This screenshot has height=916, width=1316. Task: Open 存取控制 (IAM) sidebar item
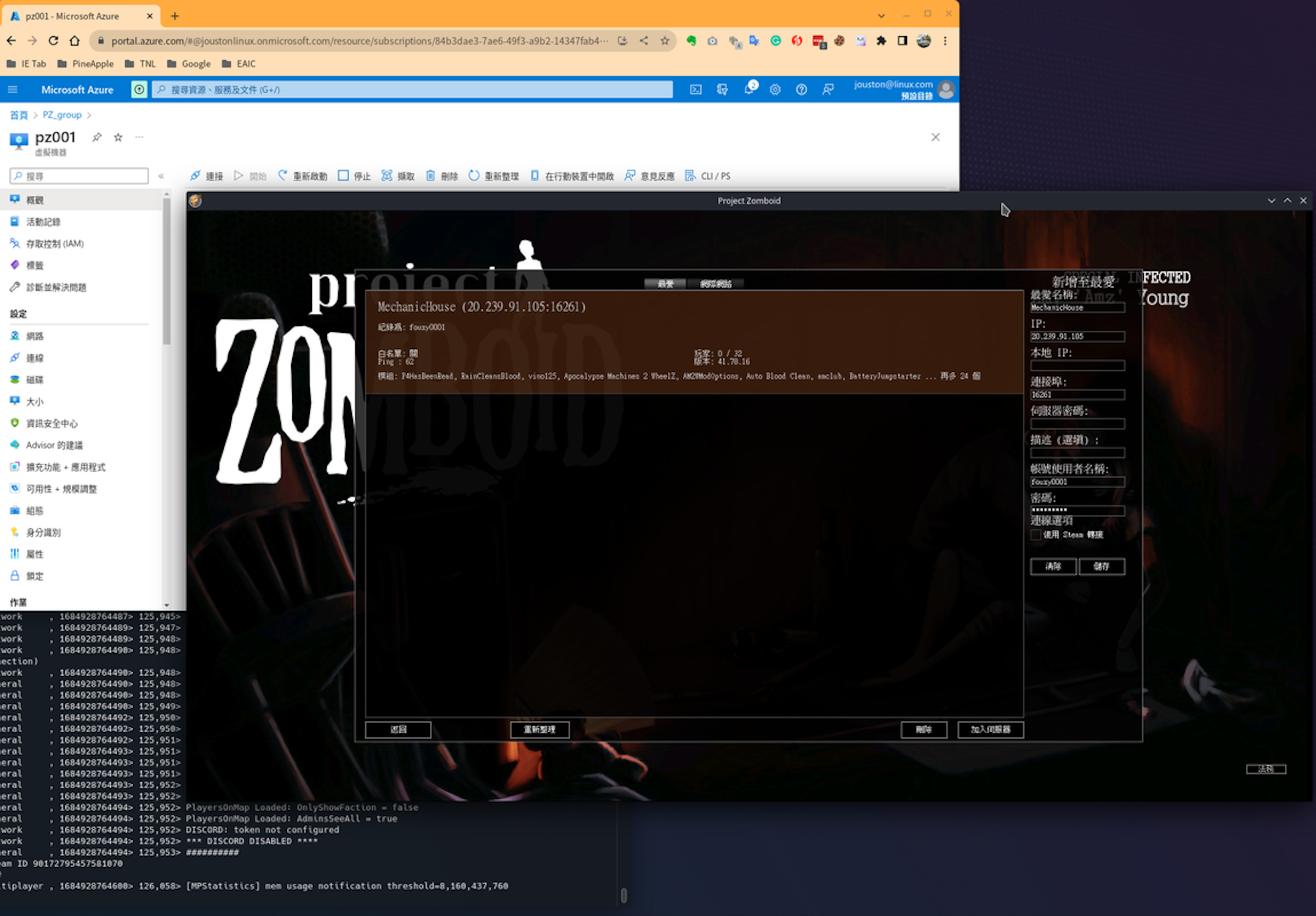[x=80, y=244]
